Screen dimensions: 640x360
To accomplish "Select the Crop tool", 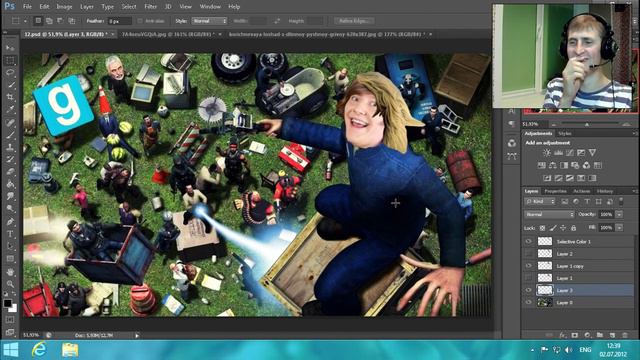I will click(10, 97).
